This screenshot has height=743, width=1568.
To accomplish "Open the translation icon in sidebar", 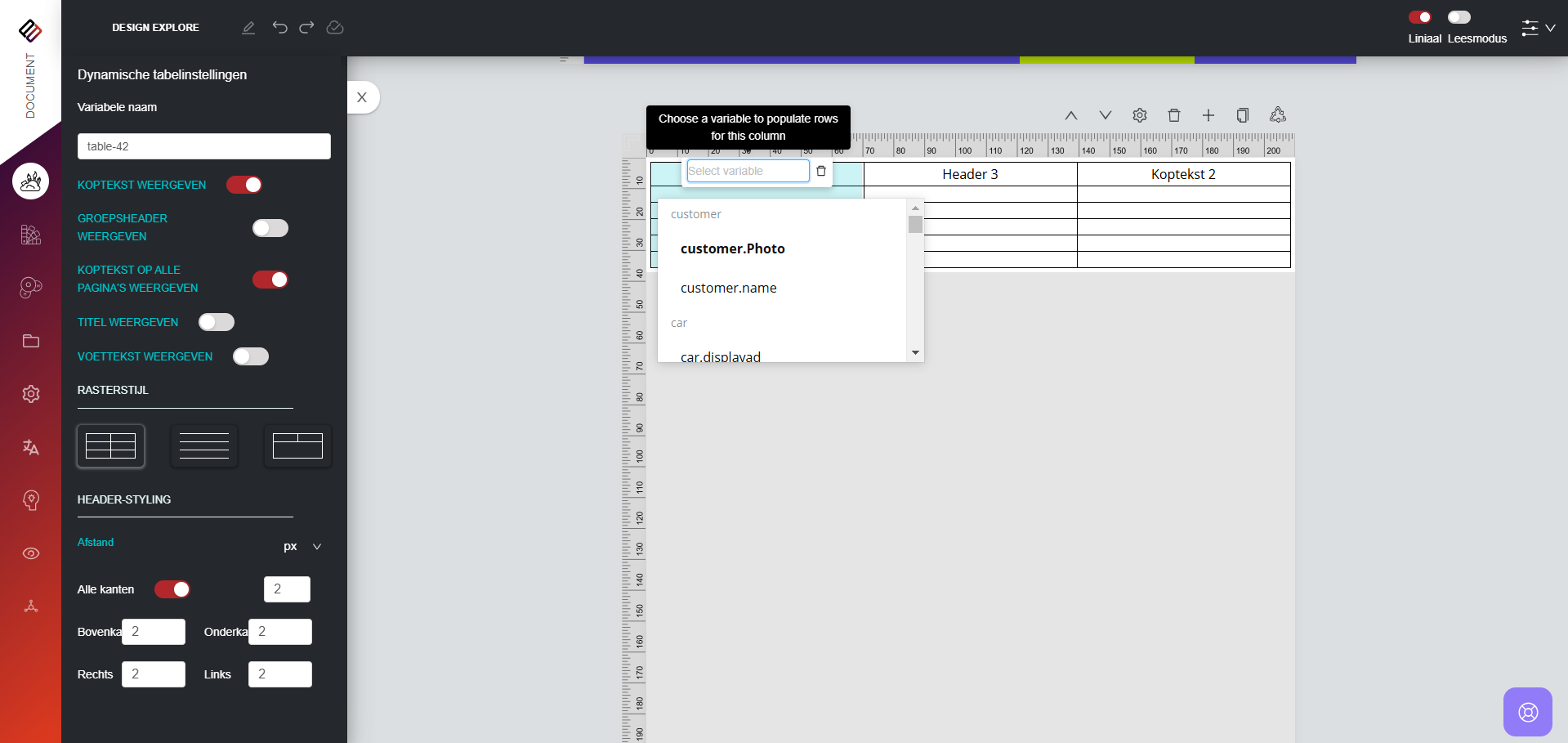I will pyautogui.click(x=31, y=447).
